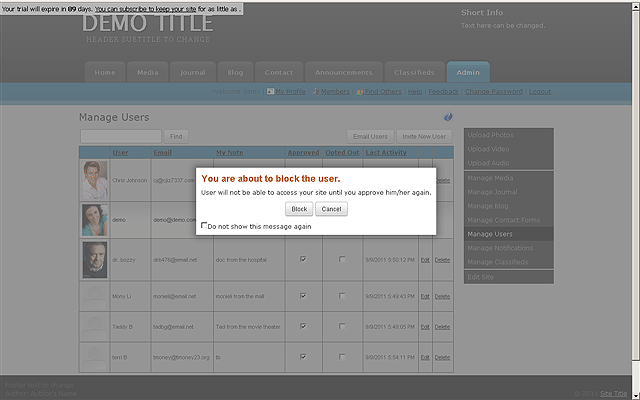Click the My Profile icon link

(x=269, y=92)
